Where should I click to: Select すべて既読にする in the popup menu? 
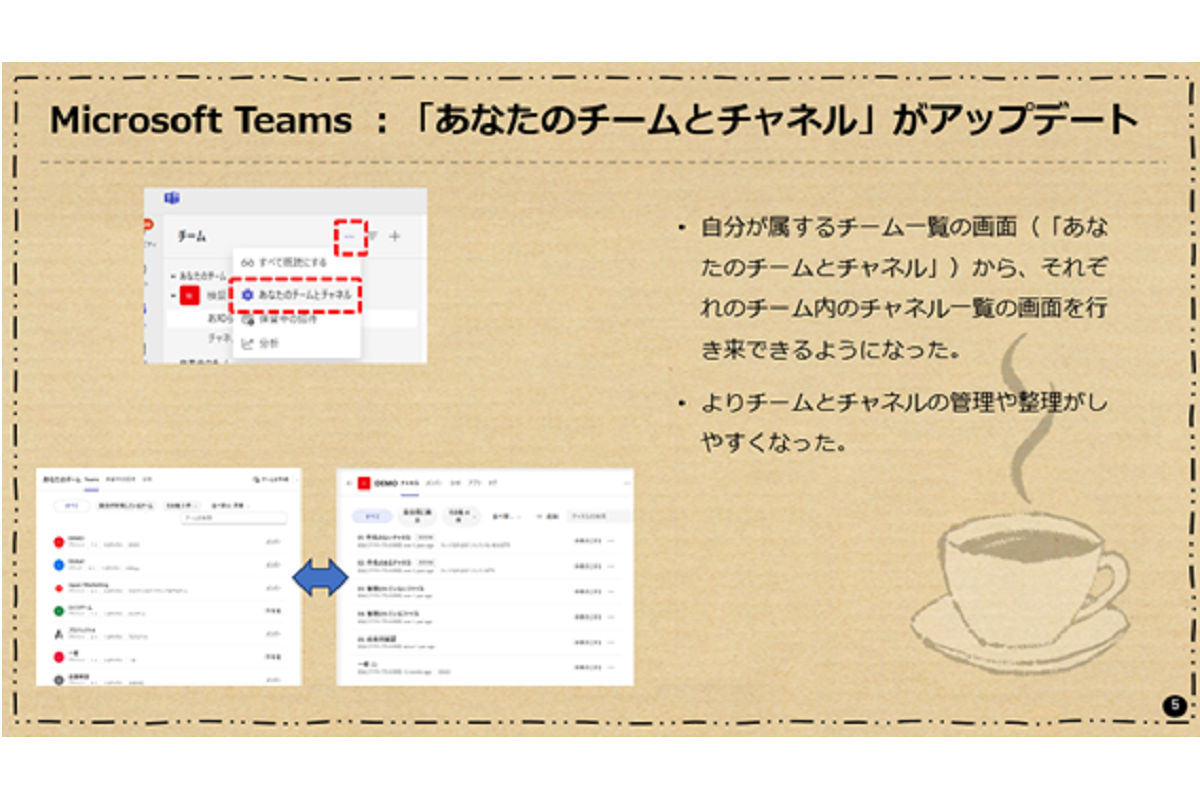[x=296, y=263]
